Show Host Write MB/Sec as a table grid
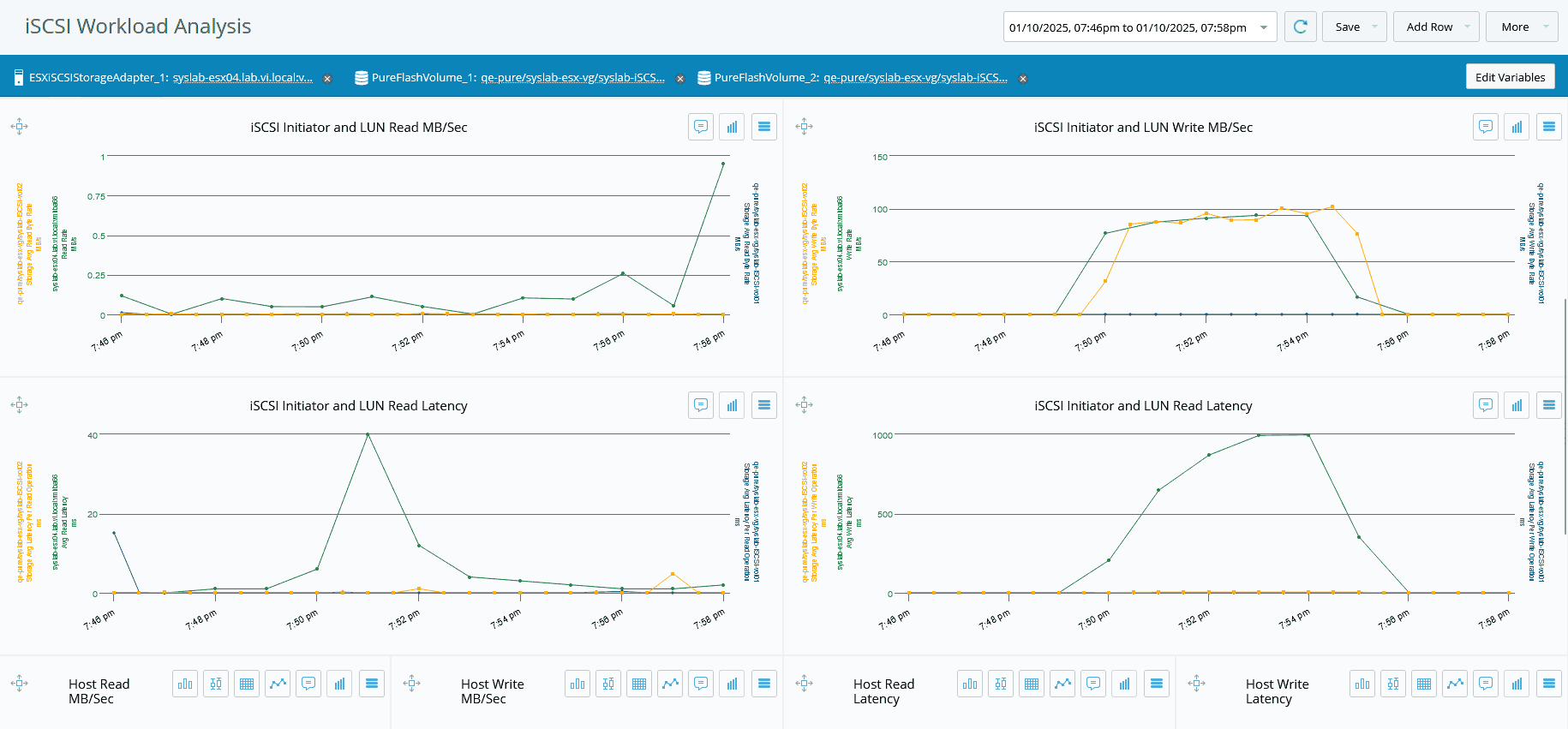Image resolution: width=1568 pixels, height=729 pixels. (x=639, y=684)
